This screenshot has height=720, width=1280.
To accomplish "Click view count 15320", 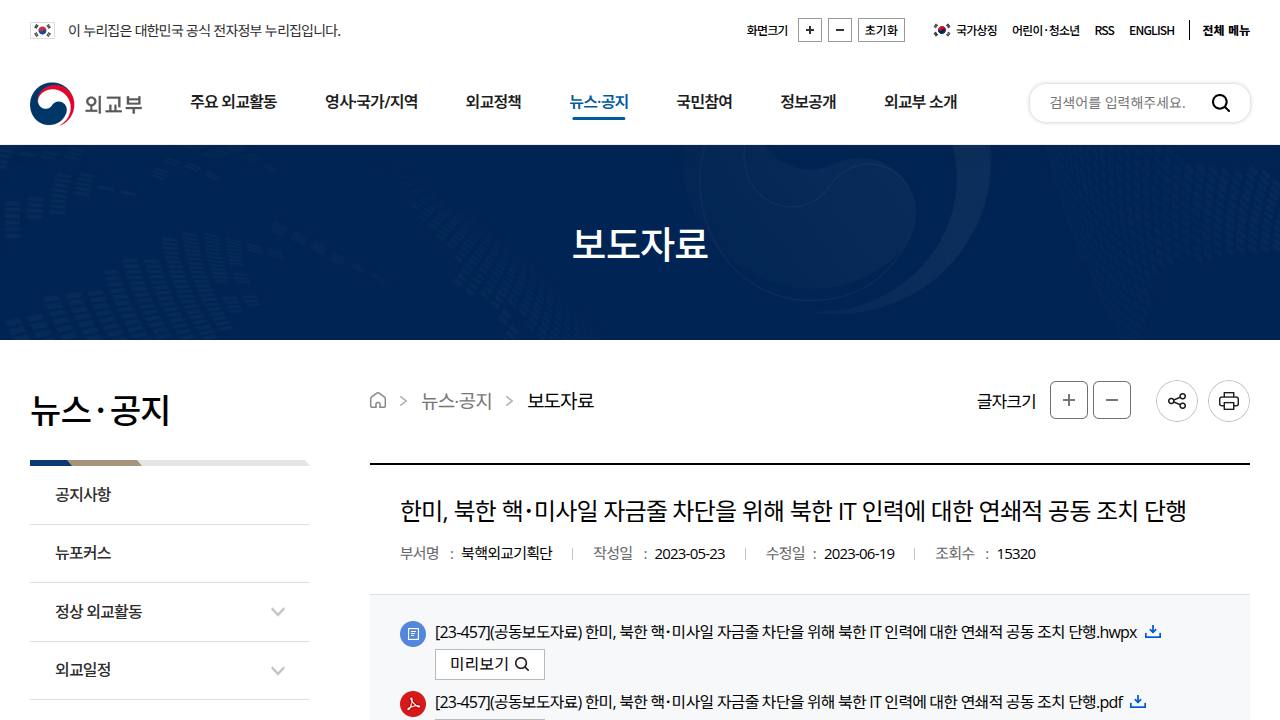I will pos(1016,554).
